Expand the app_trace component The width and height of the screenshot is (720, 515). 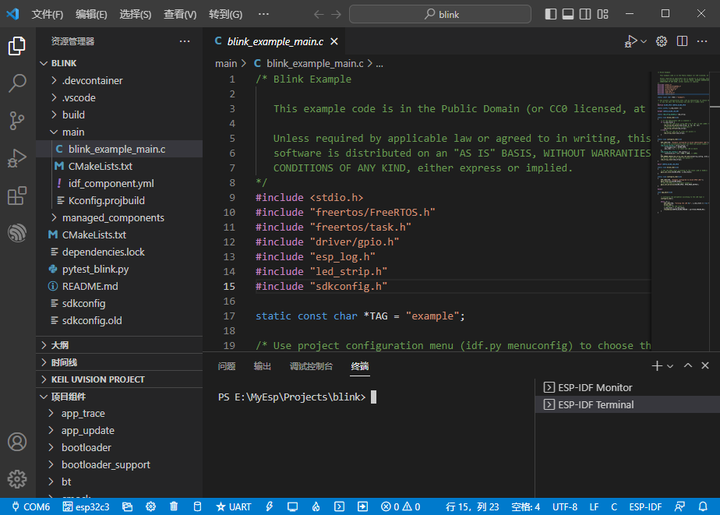119,414
